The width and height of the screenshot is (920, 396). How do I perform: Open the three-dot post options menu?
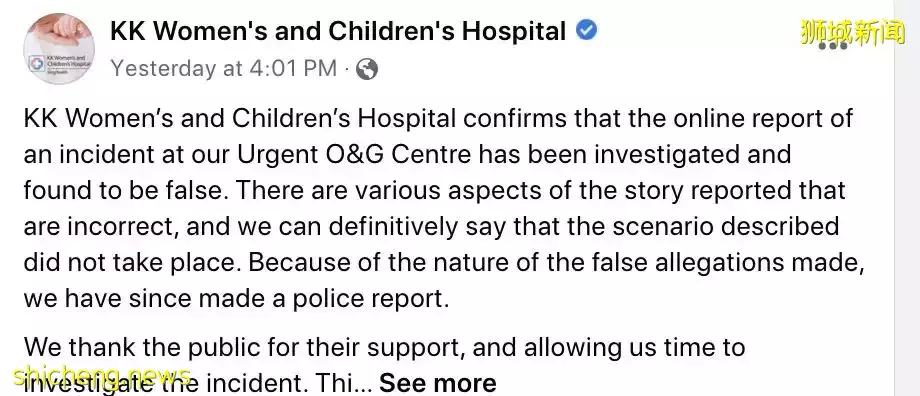pyautogui.click(x=833, y=46)
